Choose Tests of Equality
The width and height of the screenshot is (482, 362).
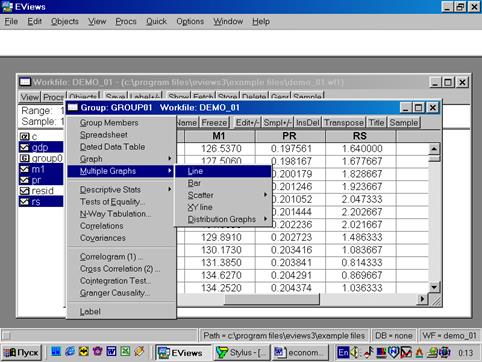pyautogui.click(x=121, y=202)
